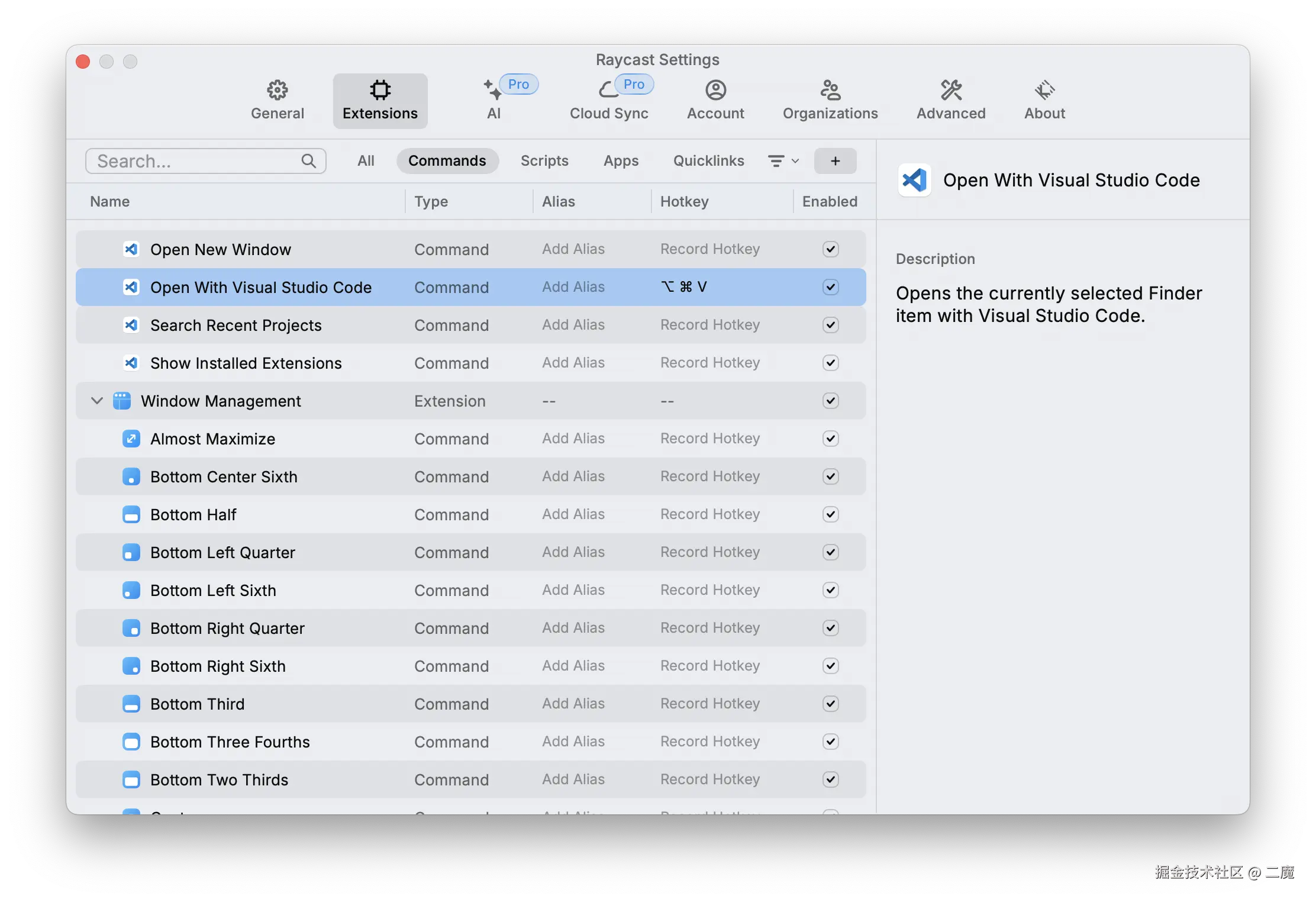Switch to the Scripts filter tab
1316x902 pixels.
click(544, 161)
